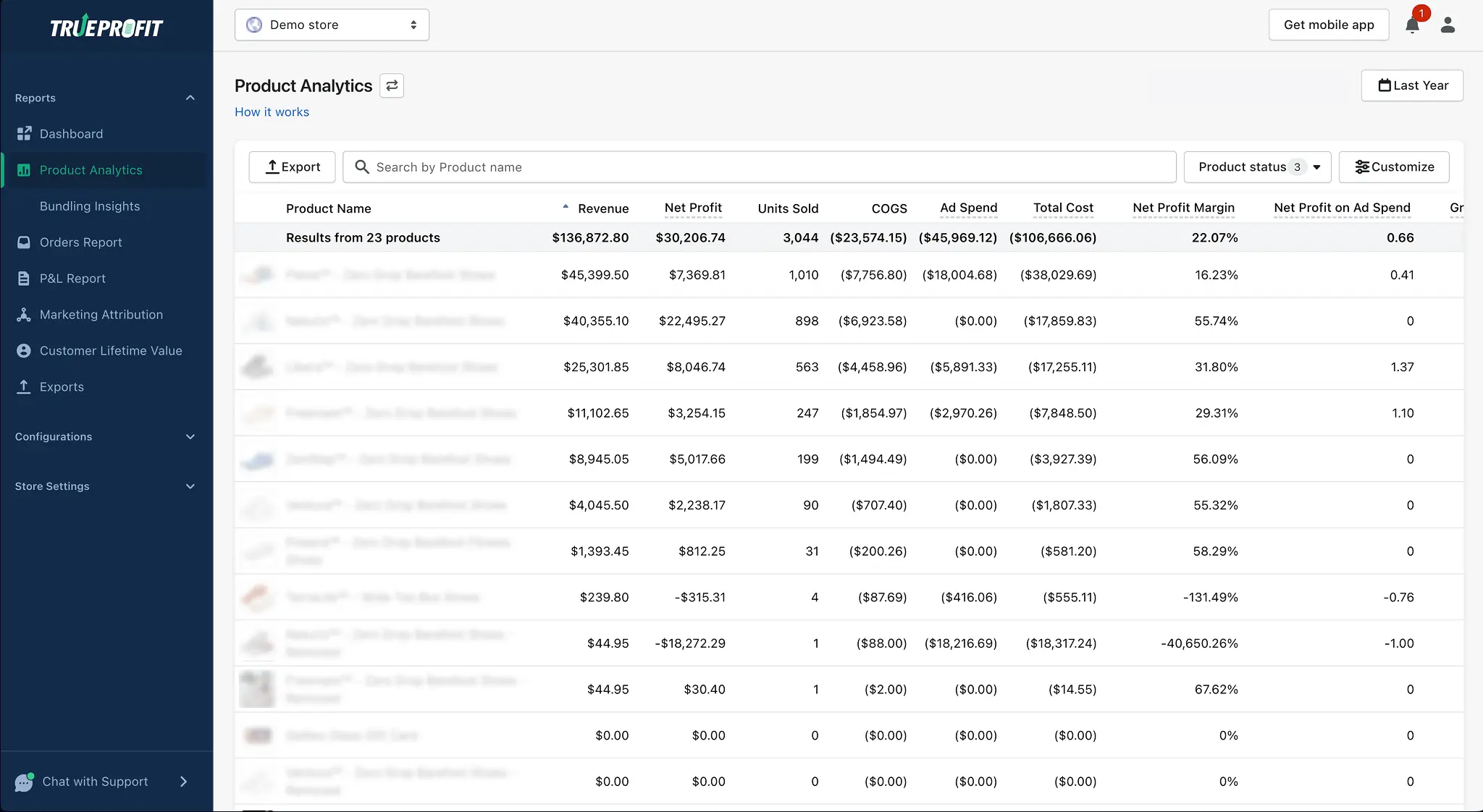Click the user profile icon
This screenshot has height=812, width=1483.
click(x=1448, y=25)
